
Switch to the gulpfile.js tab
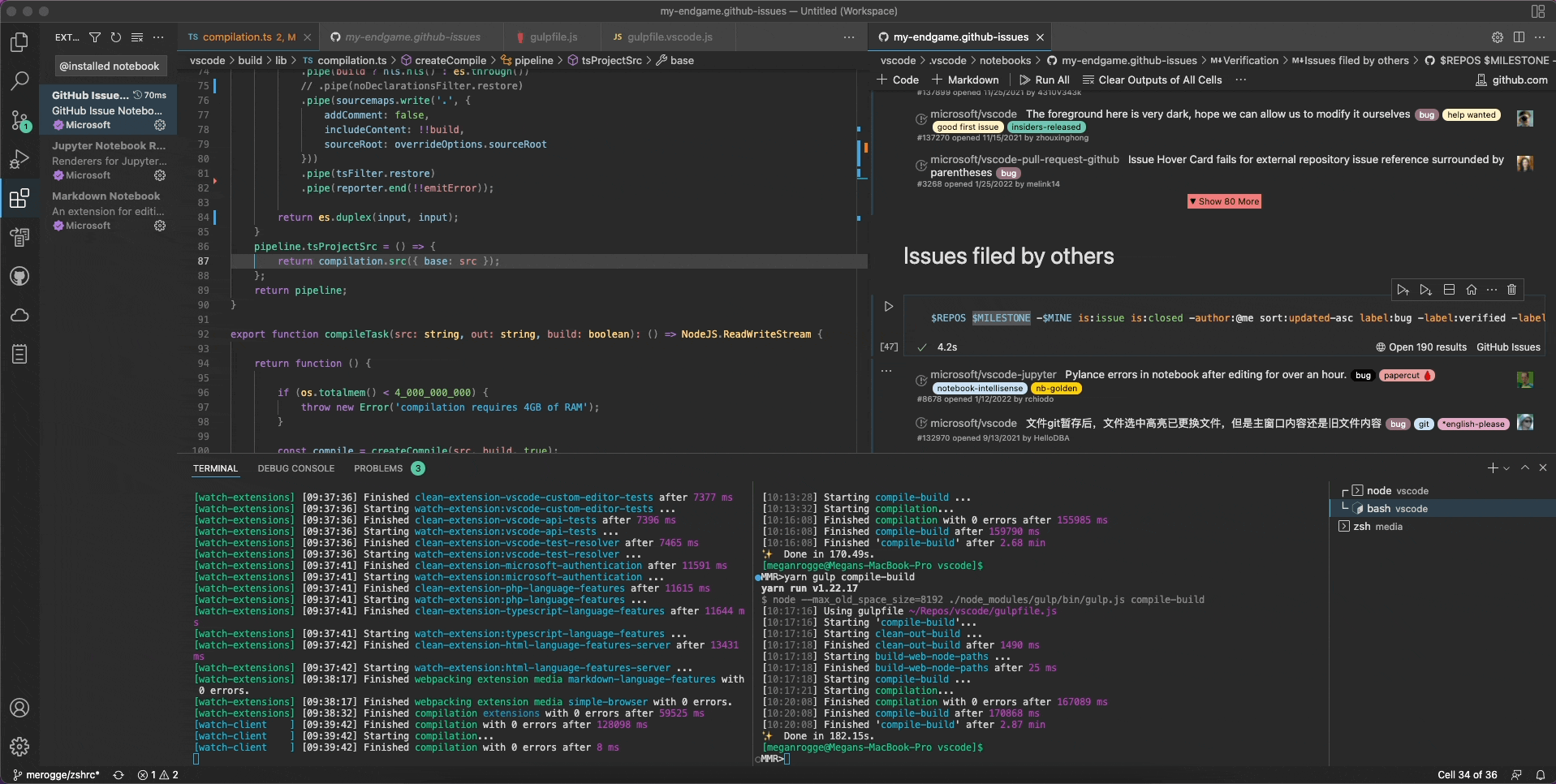pos(553,37)
